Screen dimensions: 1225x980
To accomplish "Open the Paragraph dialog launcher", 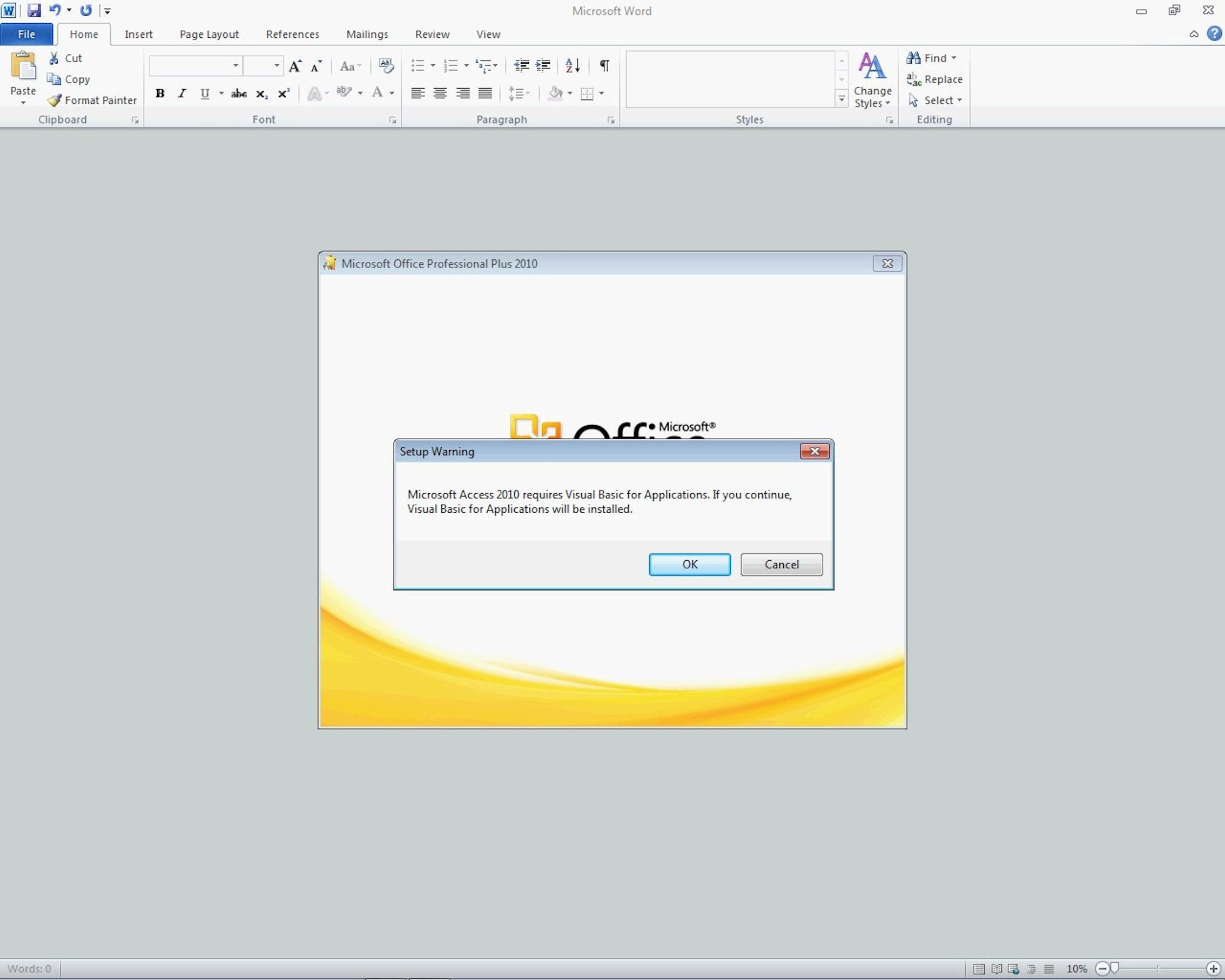I will 611,120.
